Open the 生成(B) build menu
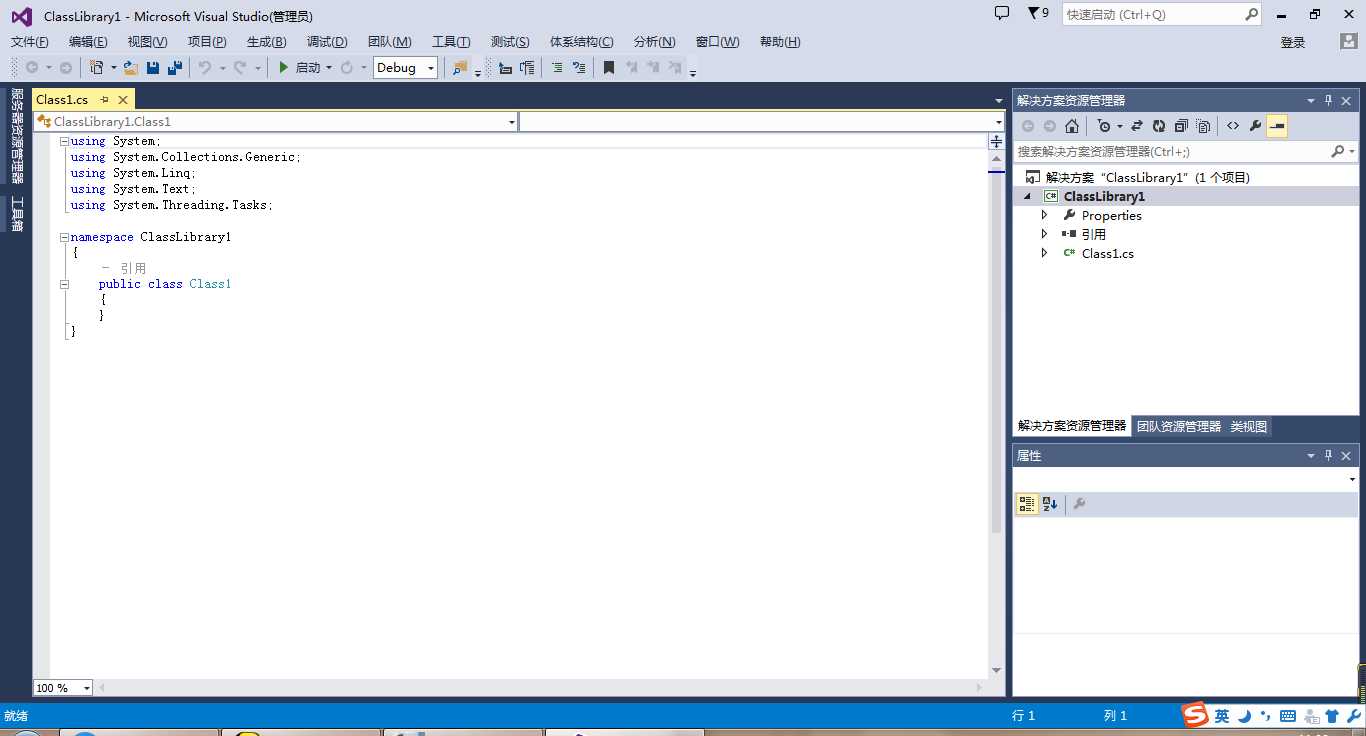Viewport: 1366px width, 736px height. pyautogui.click(x=266, y=41)
